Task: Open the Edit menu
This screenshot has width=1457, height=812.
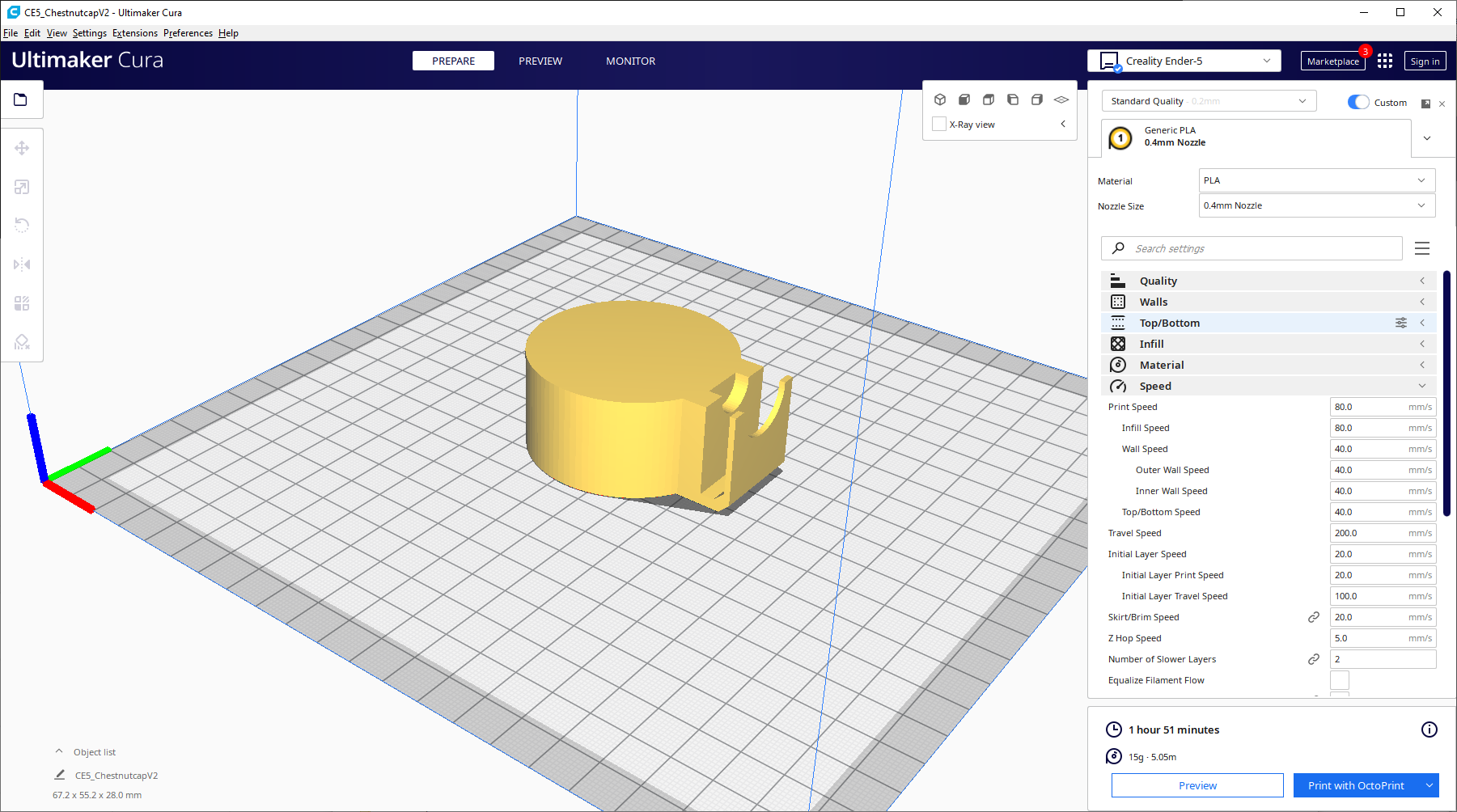Action: click(x=32, y=33)
